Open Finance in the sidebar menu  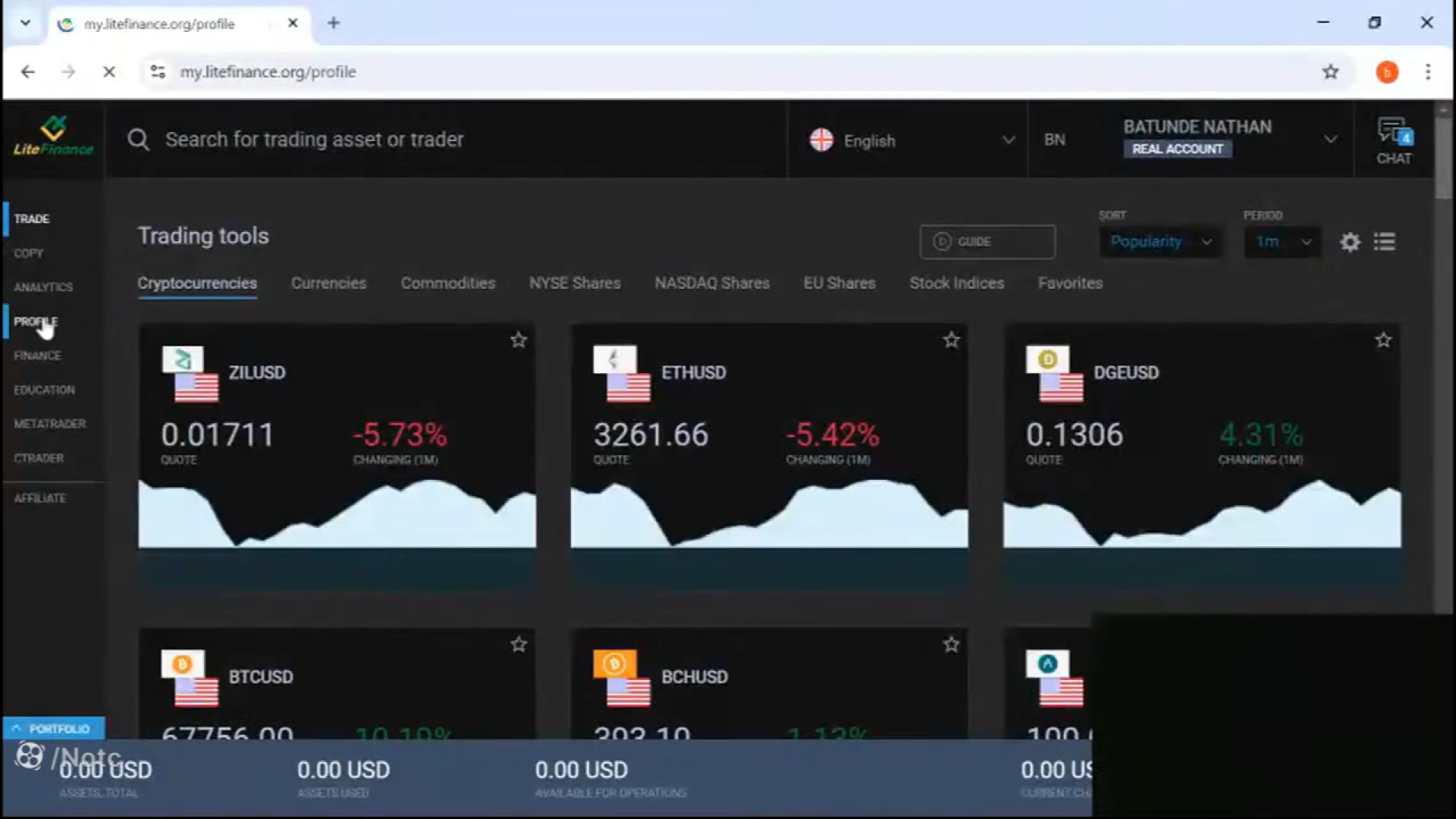[x=37, y=356]
